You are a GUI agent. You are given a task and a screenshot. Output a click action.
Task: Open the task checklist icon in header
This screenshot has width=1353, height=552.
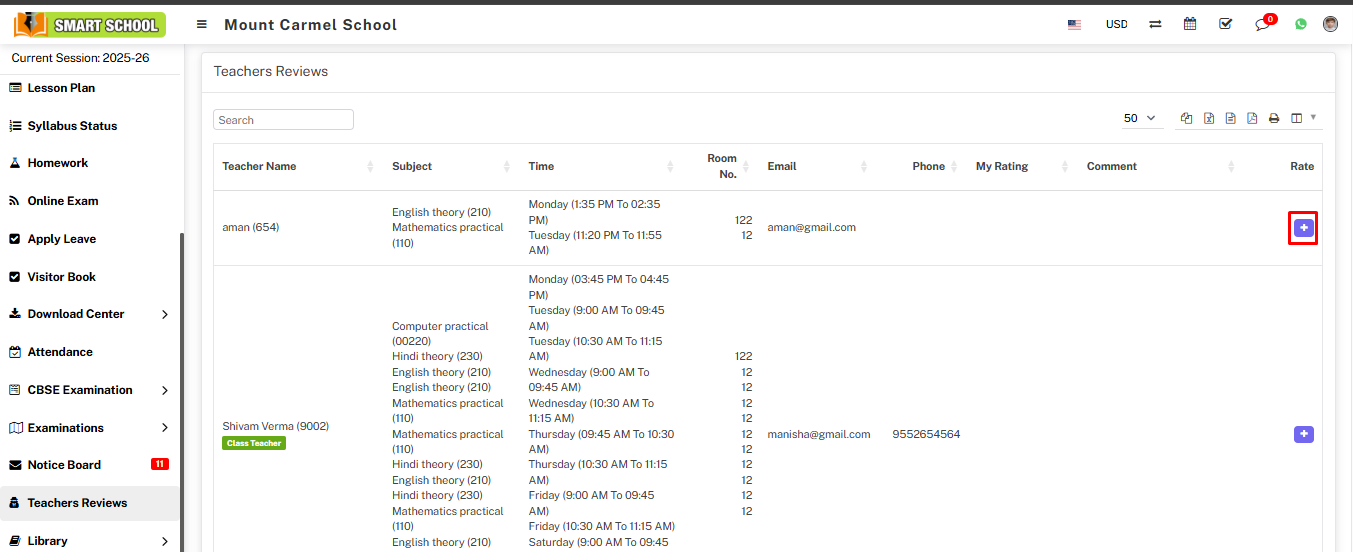pos(1226,24)
